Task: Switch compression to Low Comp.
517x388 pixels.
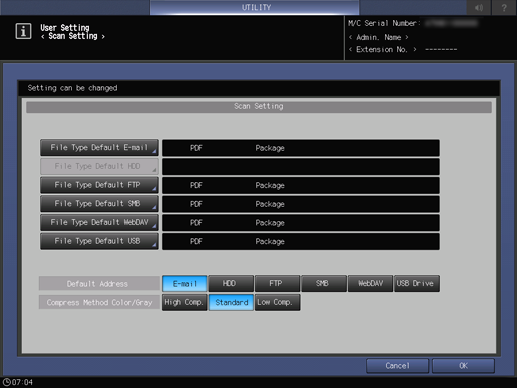Action: coord(277,302)
